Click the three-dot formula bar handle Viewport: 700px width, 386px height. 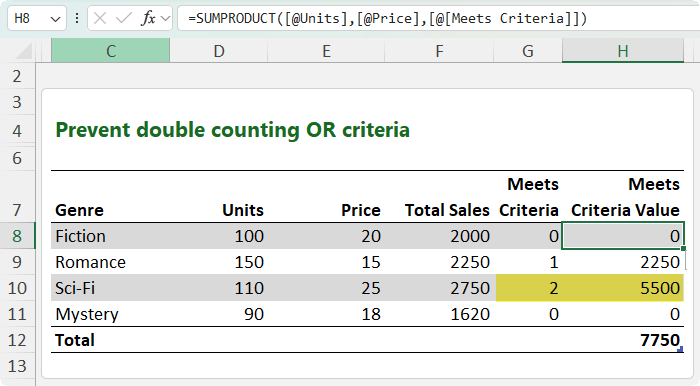tap(77, 18)
